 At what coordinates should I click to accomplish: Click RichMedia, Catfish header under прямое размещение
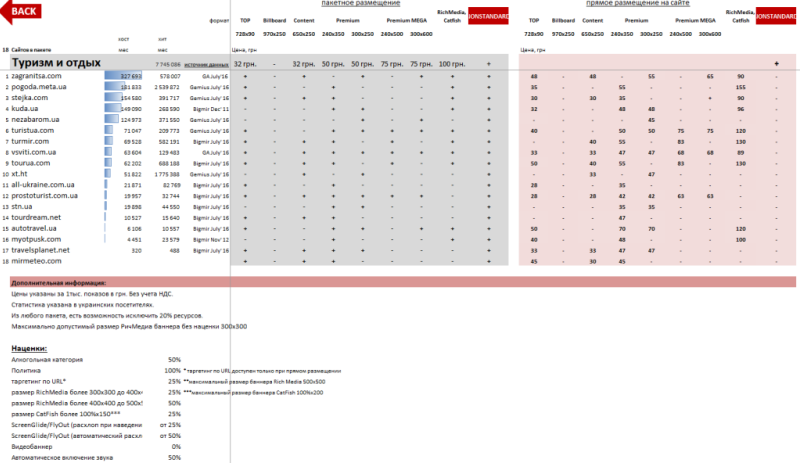click(x=740, y=16)
